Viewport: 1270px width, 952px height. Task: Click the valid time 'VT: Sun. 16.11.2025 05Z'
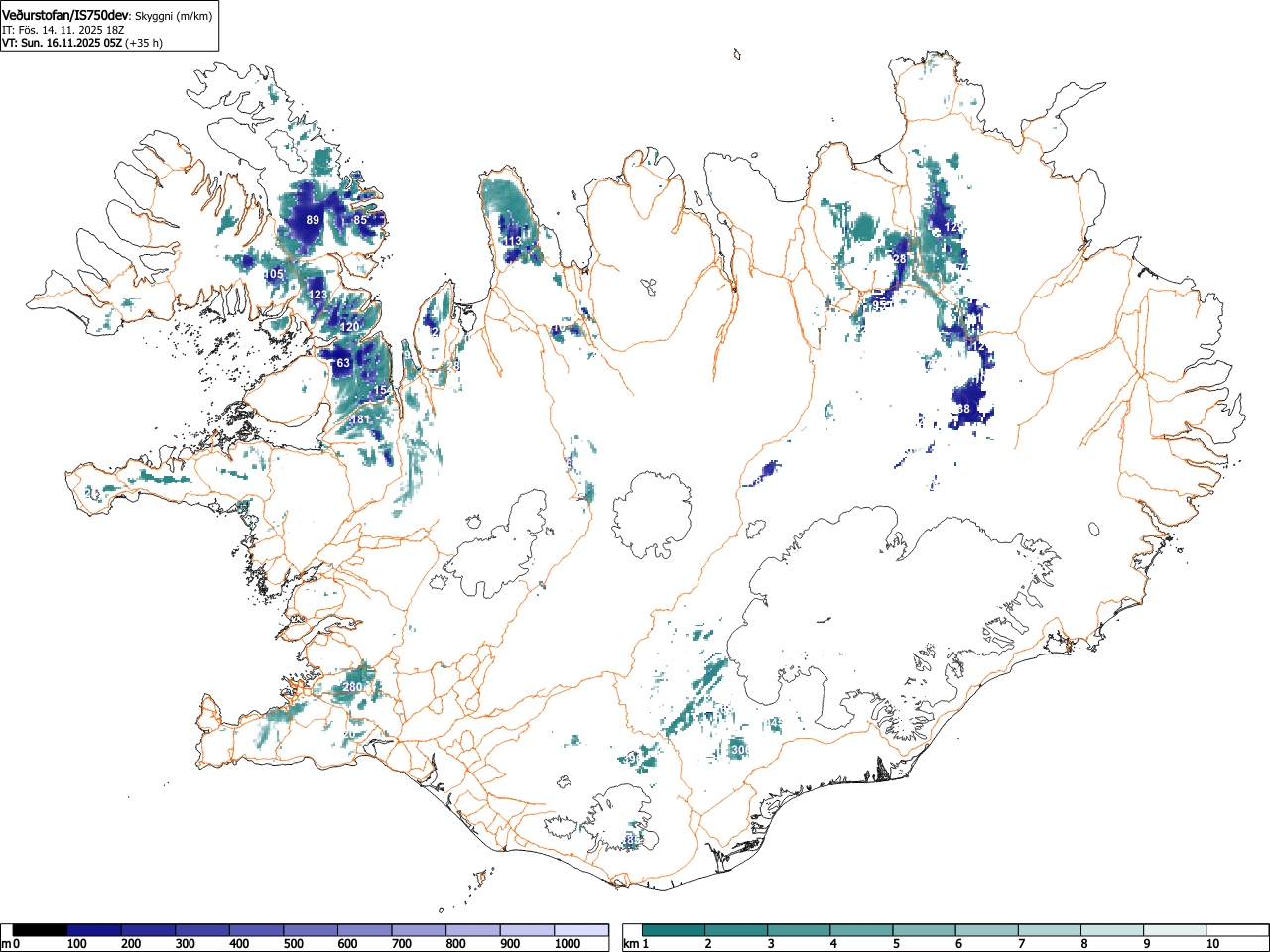[x=62, y=43]
